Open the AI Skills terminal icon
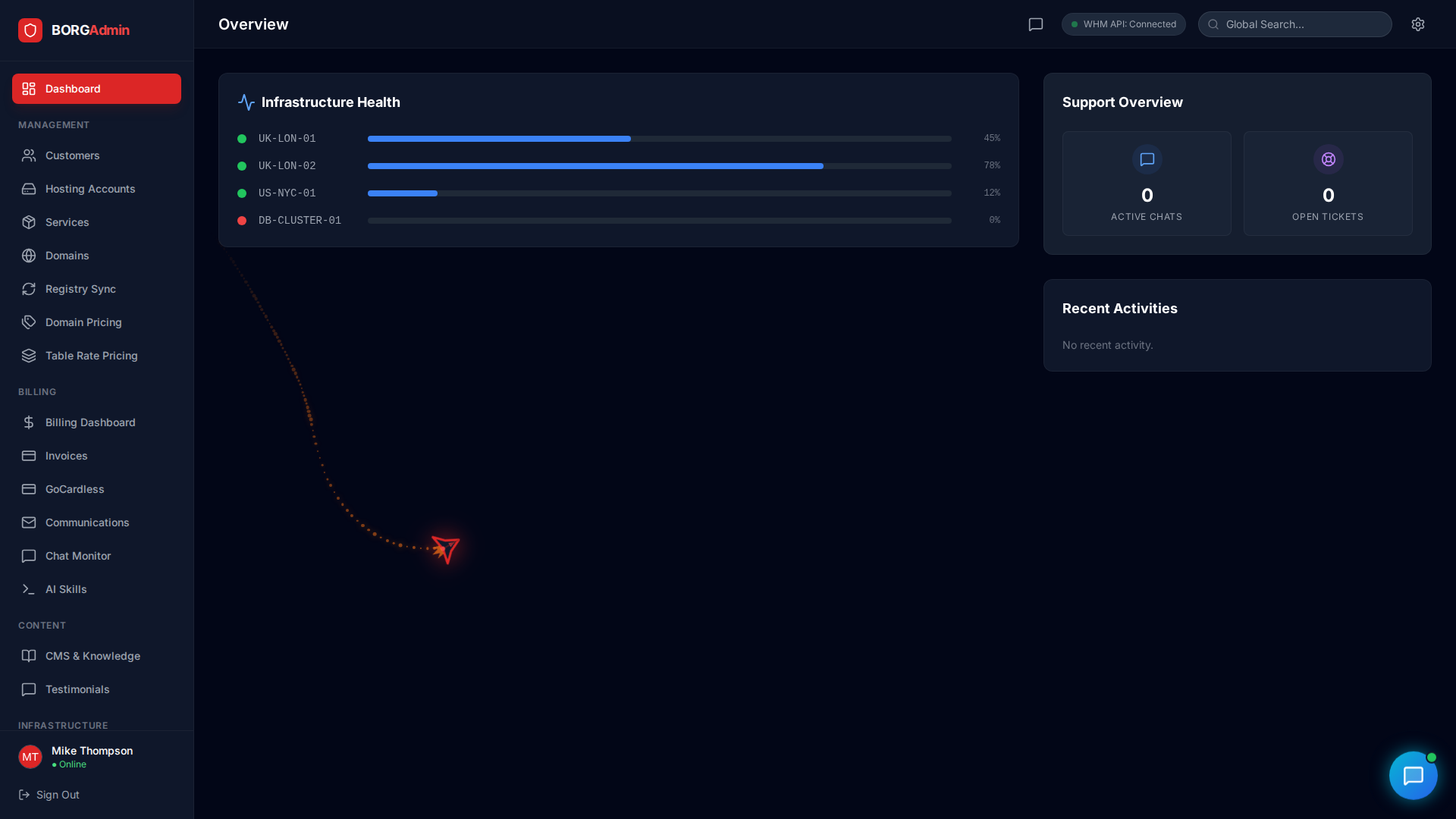Viewport: 1456px width, 819px height. point(29,589)
